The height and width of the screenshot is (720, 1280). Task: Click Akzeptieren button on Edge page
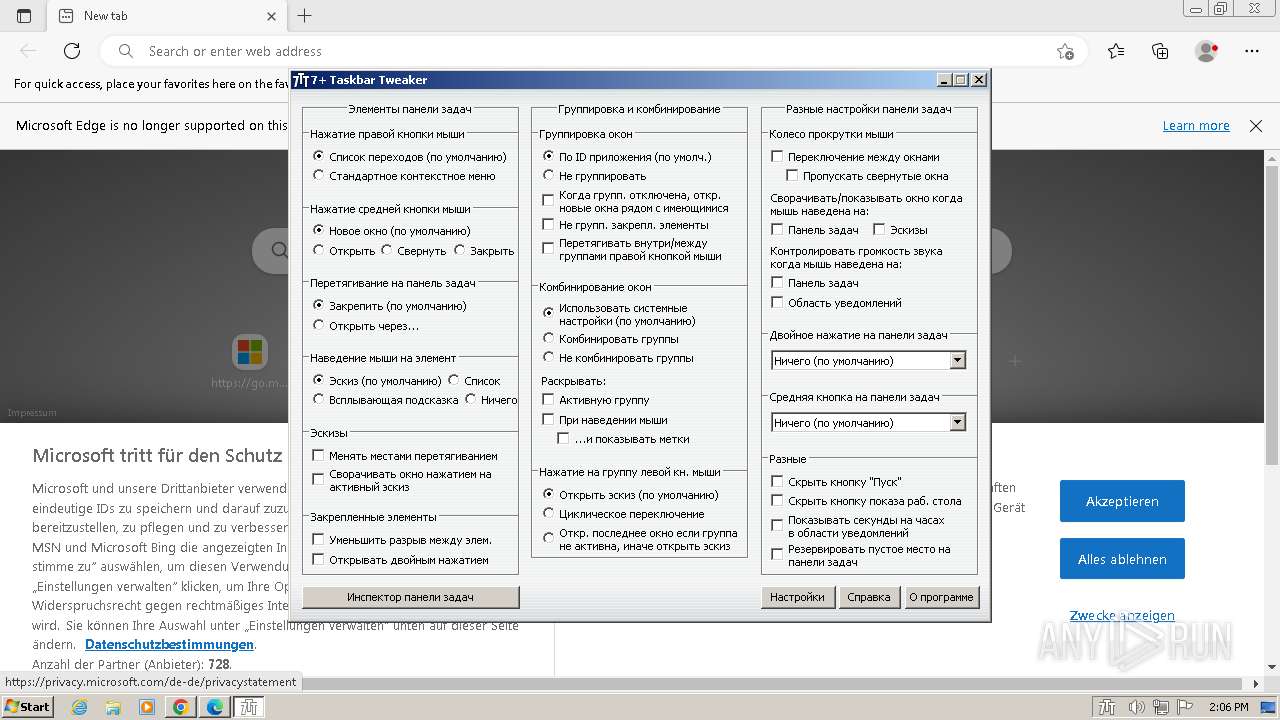coord(1122,501)
